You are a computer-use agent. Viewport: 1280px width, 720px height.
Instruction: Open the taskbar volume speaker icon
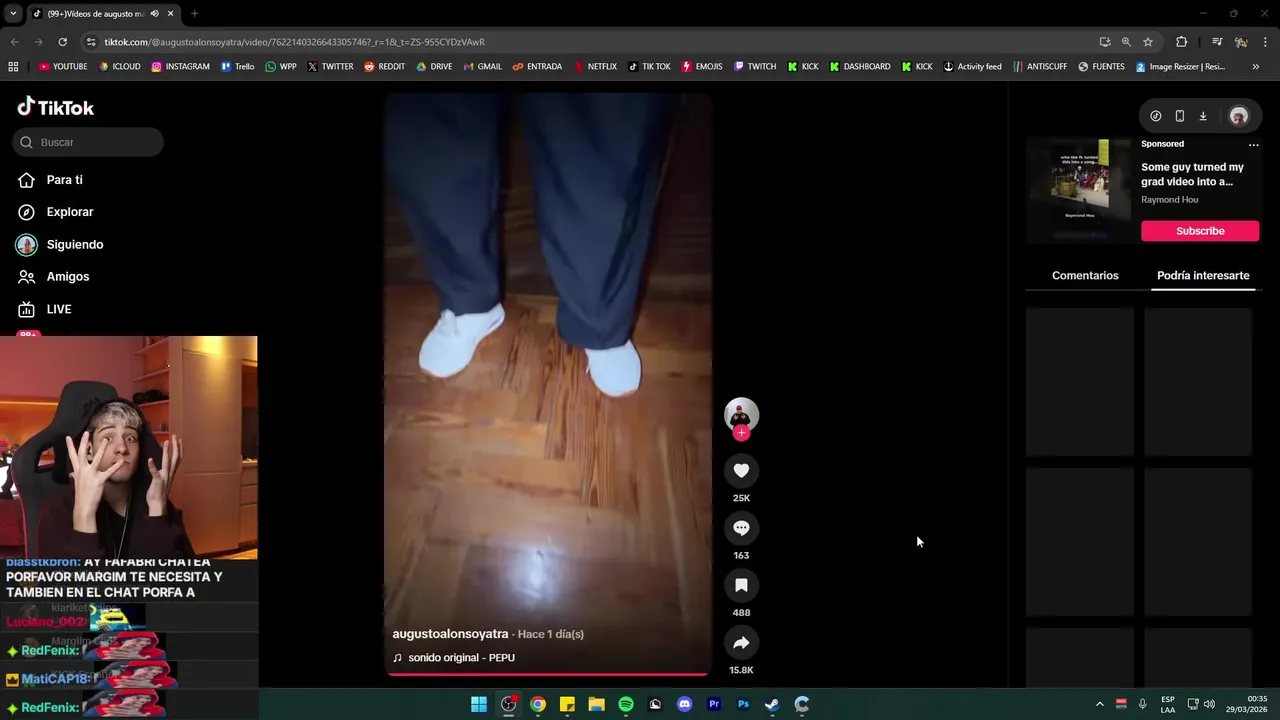click(x=1209, y=704)
